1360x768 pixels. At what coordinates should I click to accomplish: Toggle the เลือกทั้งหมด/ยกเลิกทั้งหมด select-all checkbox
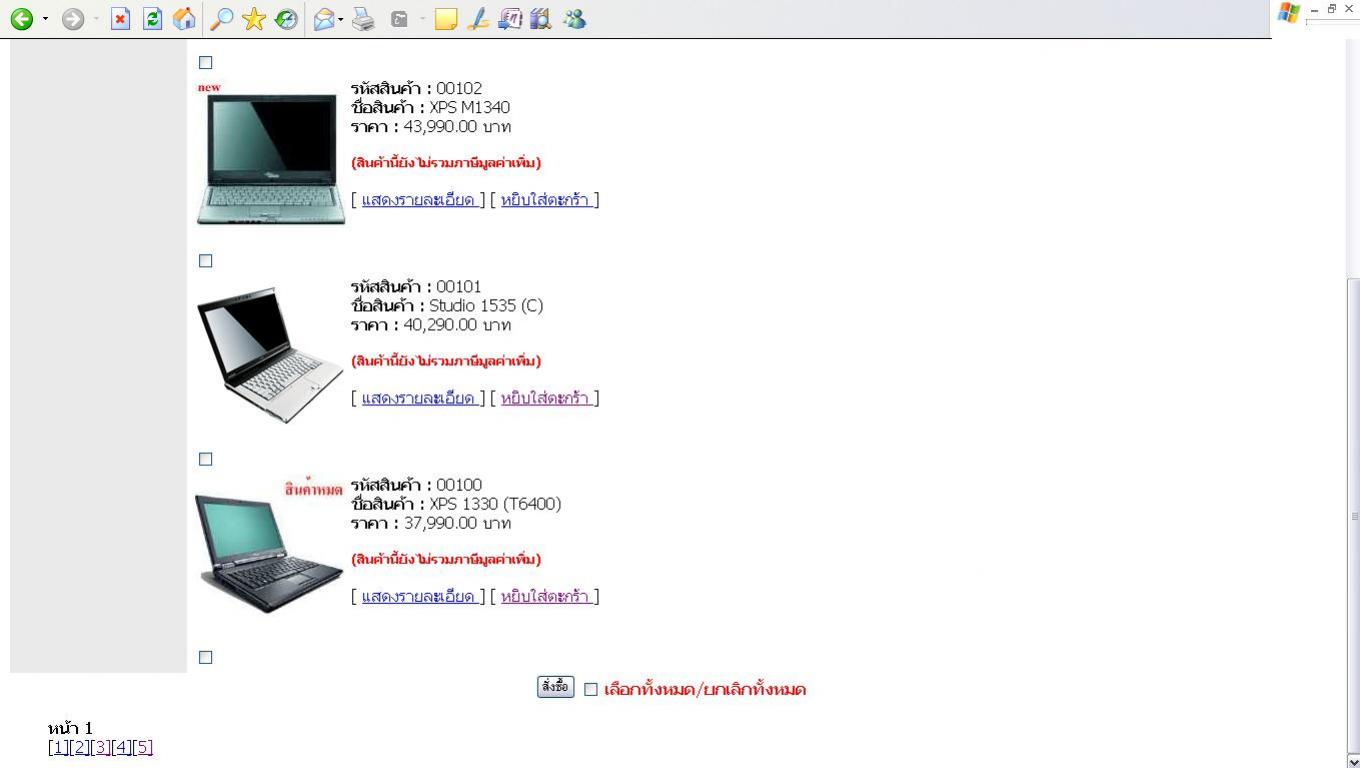click(x=591, y=689)
